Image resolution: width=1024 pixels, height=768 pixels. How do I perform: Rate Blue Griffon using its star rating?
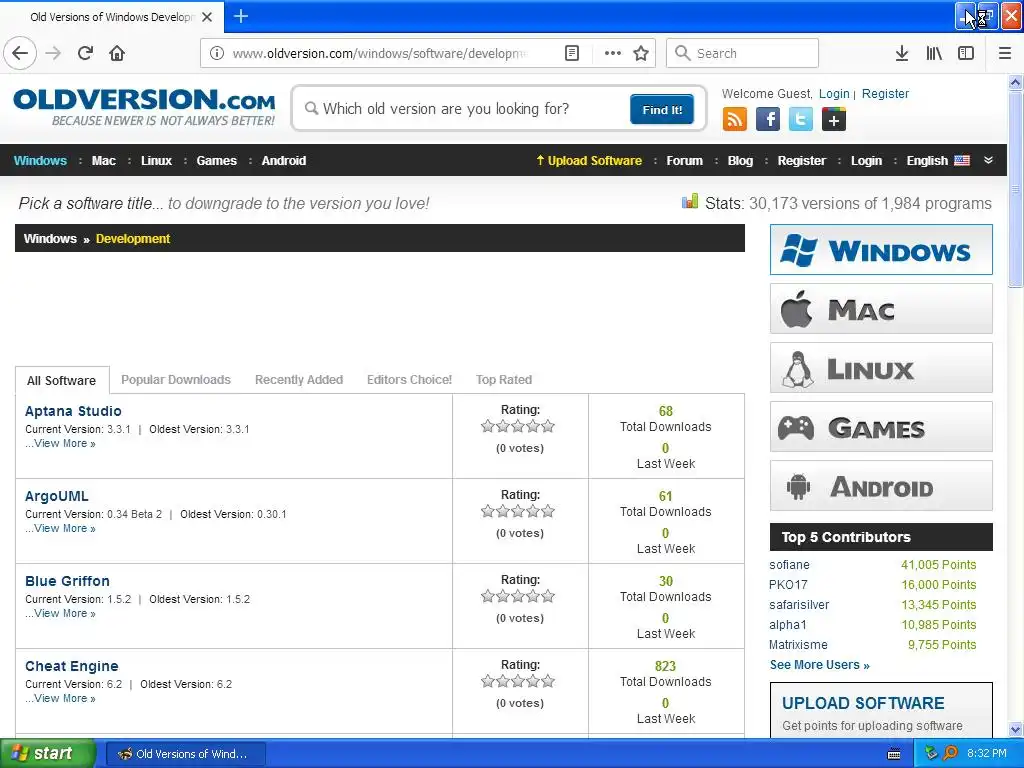coord(518,596)
